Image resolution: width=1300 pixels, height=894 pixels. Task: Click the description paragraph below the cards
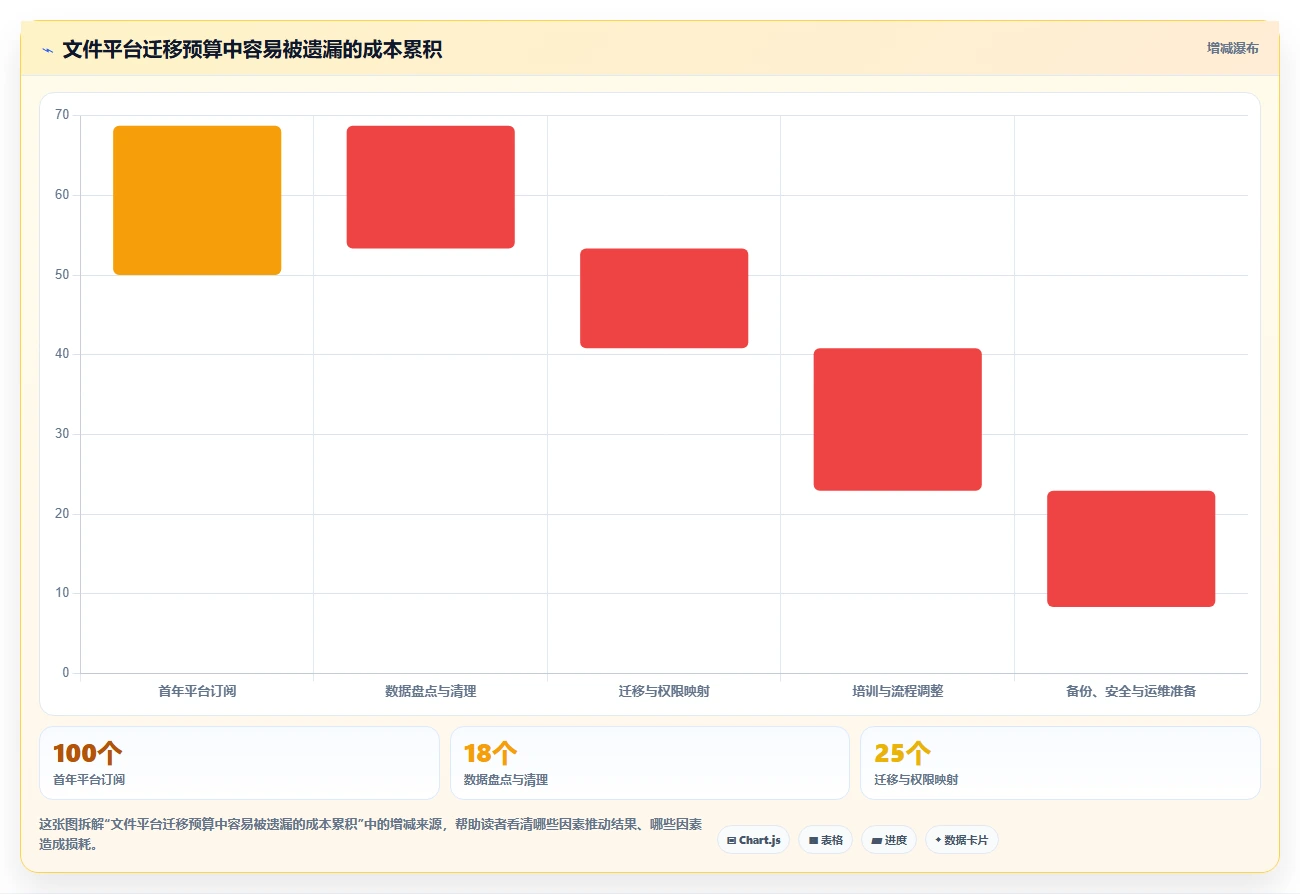tap(370, 834)
